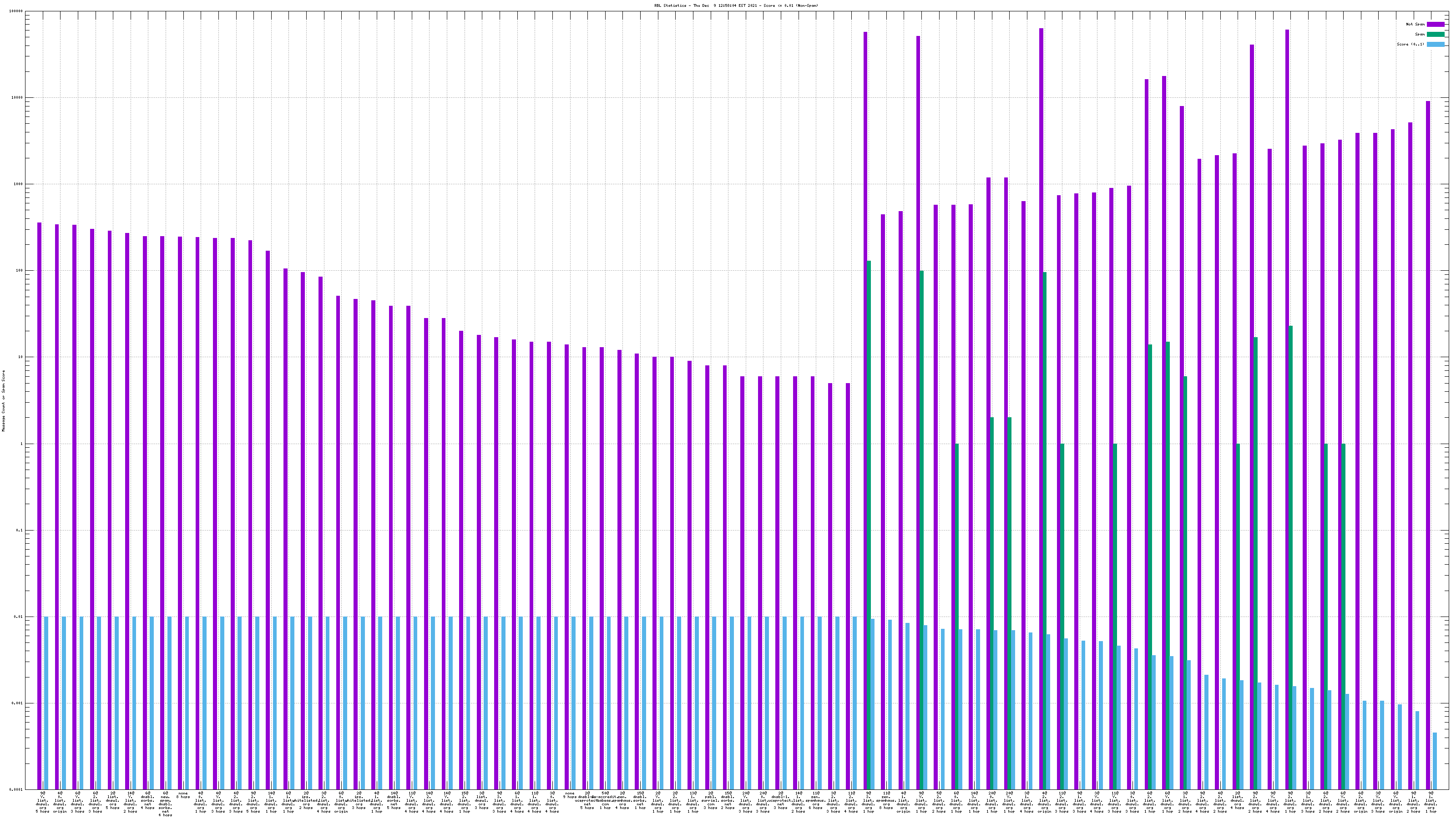This screenshot has height=819, width=1456.
Task: Click the RBL Statistics chart title
Action: 736,5
